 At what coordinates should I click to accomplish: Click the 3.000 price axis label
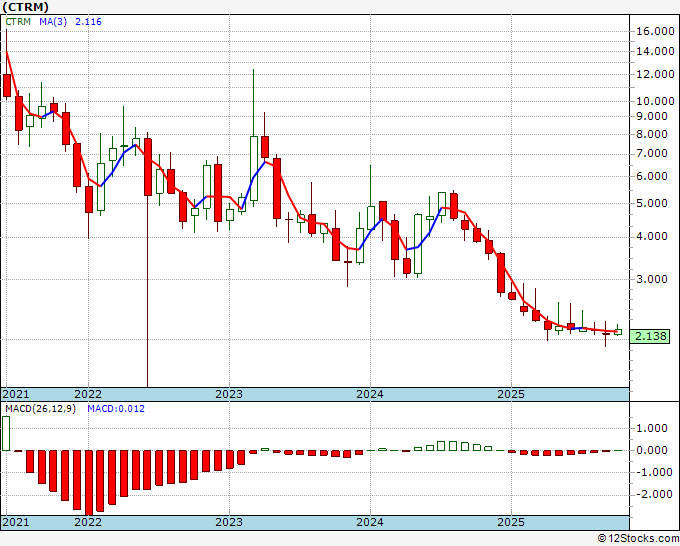[x=651, y=279]
